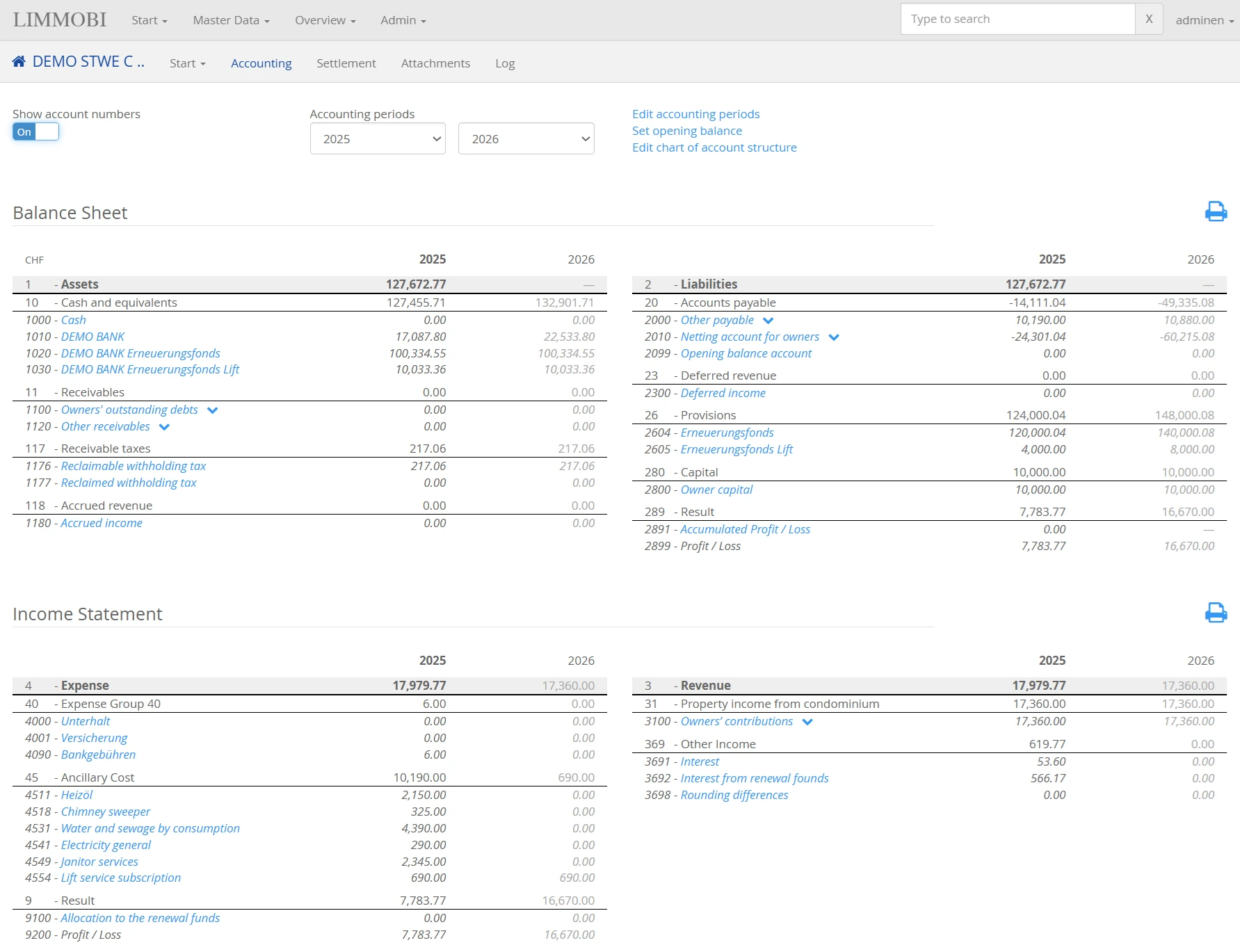Open the top Start menu
This screenshot has width=1240, height=952.
[150, 20]
